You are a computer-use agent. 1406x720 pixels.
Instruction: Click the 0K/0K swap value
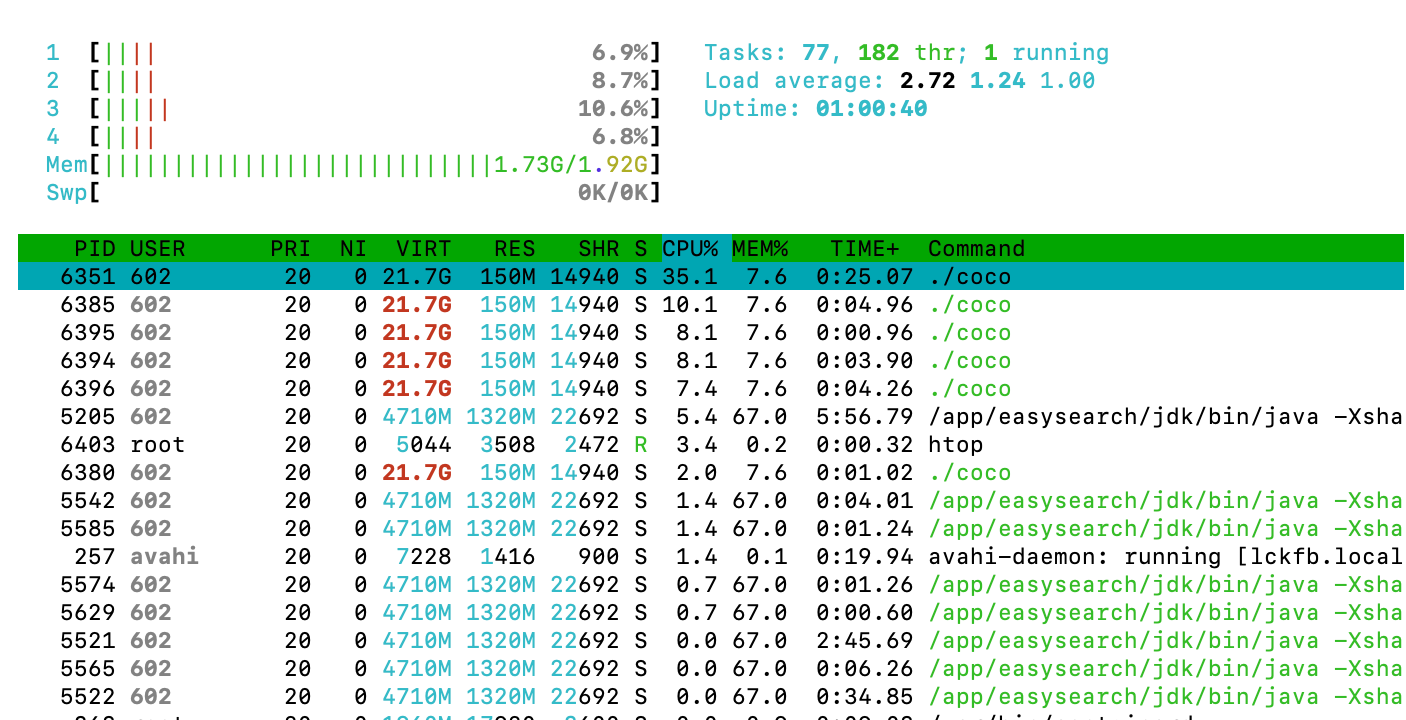tap(613, 192)
